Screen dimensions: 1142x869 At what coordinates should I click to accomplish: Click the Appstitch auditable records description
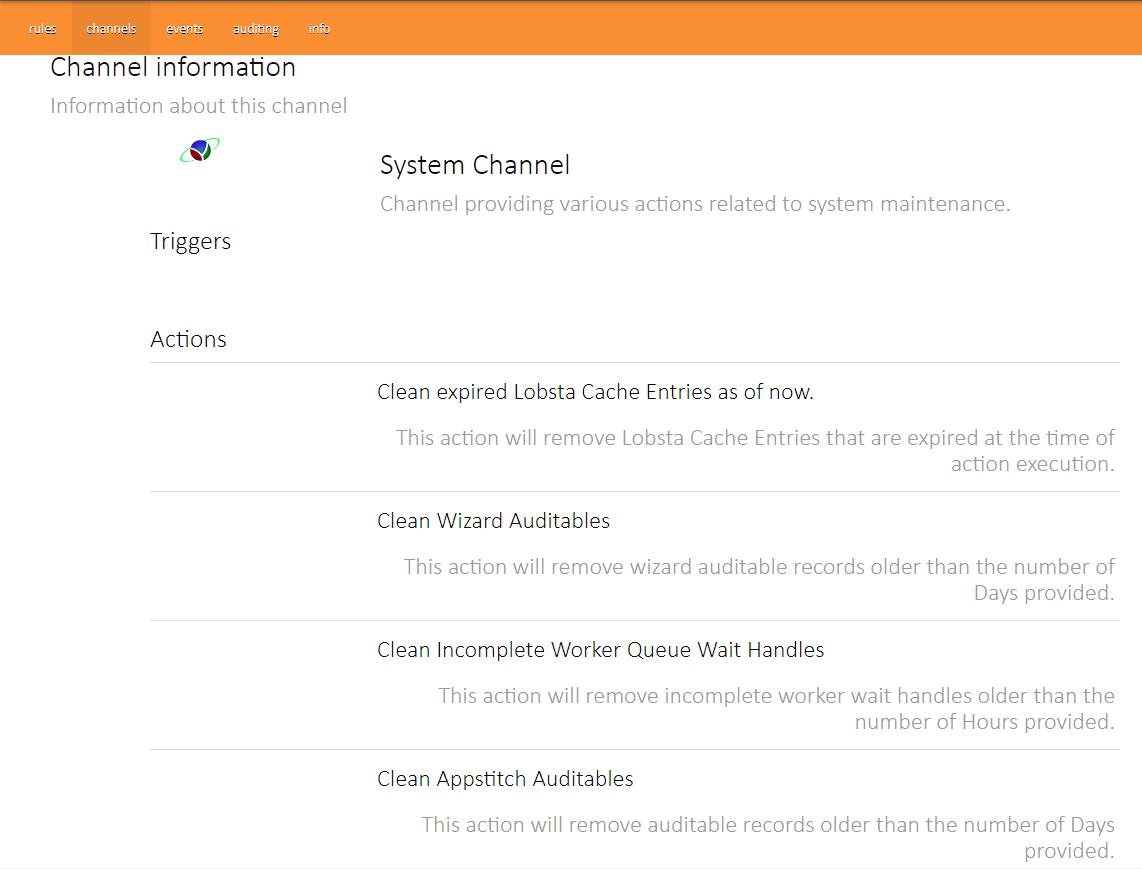point(767,837)
